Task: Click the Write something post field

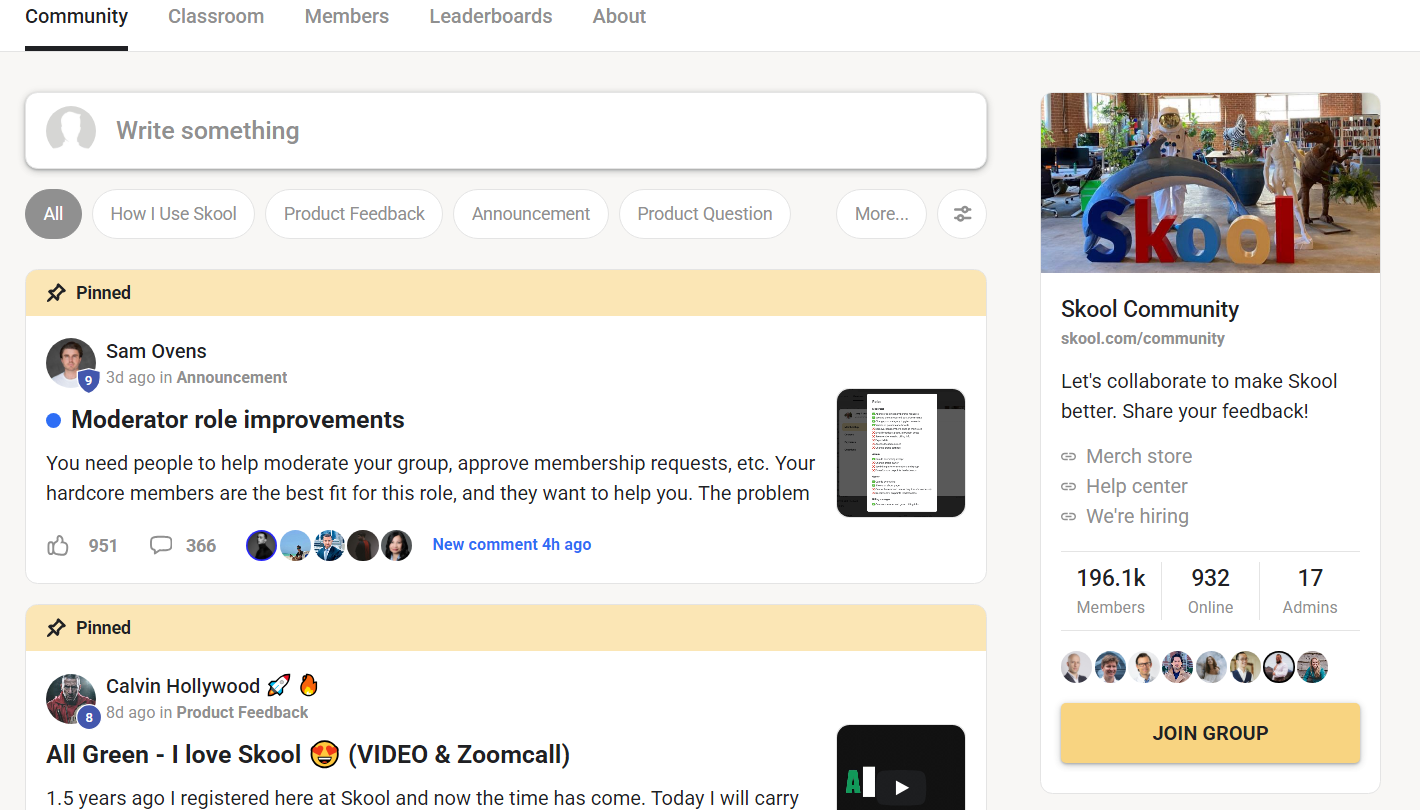Action: click(506, 131)
